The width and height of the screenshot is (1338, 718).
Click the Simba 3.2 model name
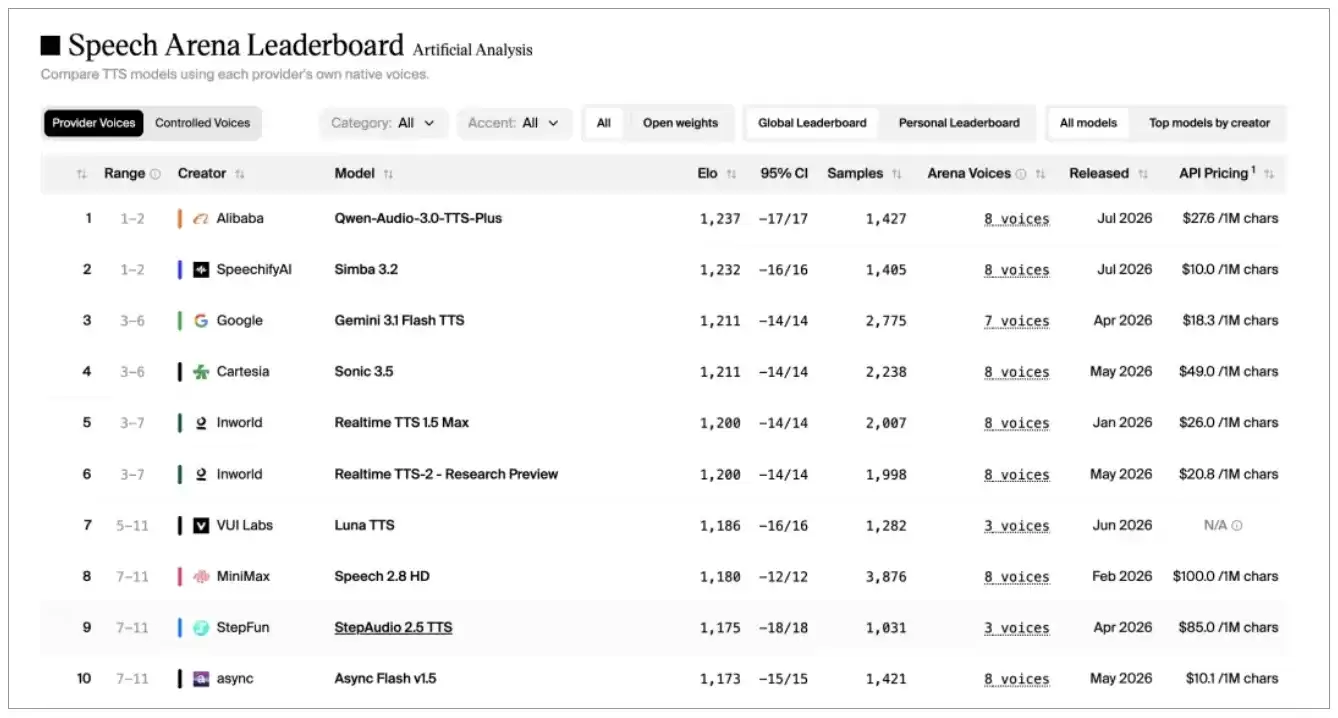pyautogui.click(x=366, y=269)
